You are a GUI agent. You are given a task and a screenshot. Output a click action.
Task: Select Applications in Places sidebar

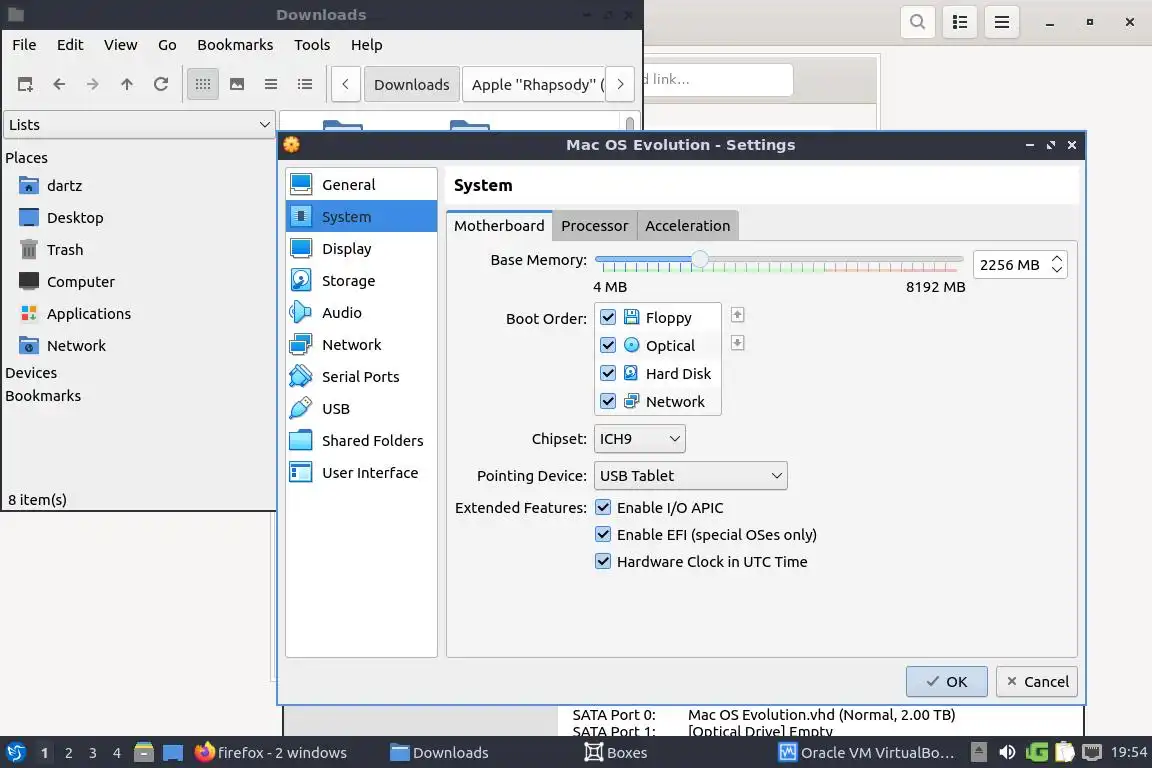pos(89,314)
